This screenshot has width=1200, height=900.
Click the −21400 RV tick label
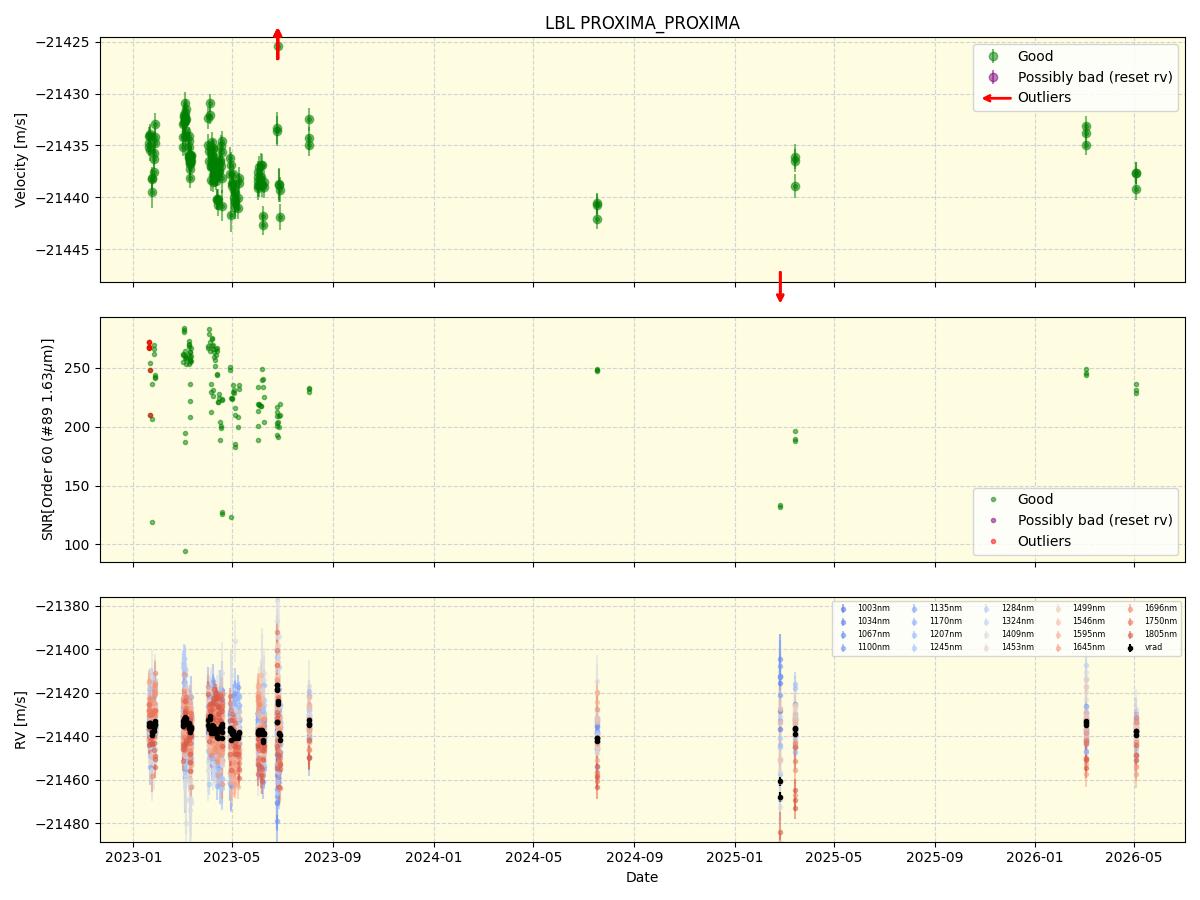[64, 650]
